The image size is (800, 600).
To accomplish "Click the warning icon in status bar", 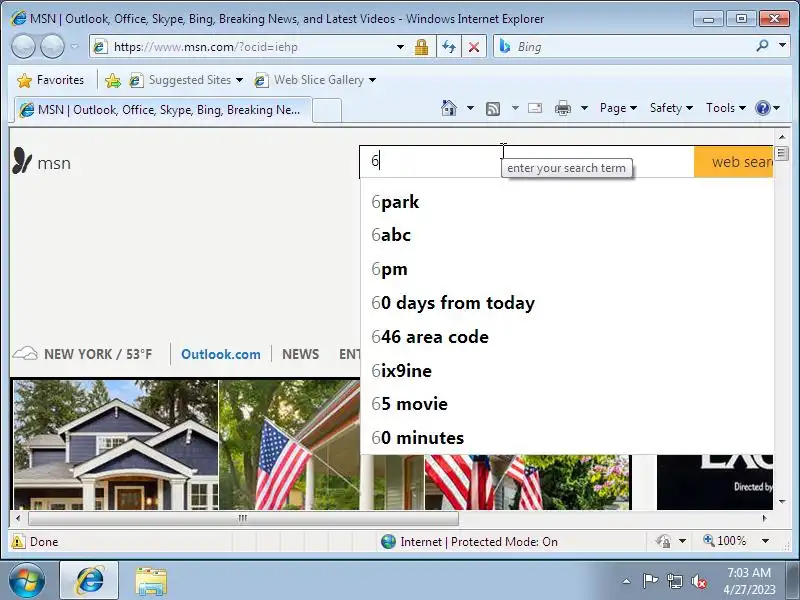I will click(x=18, y=541).
